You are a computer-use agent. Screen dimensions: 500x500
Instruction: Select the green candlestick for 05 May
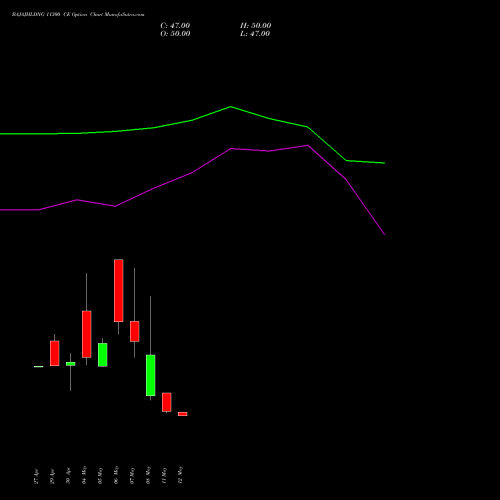[x=103, y=355]
